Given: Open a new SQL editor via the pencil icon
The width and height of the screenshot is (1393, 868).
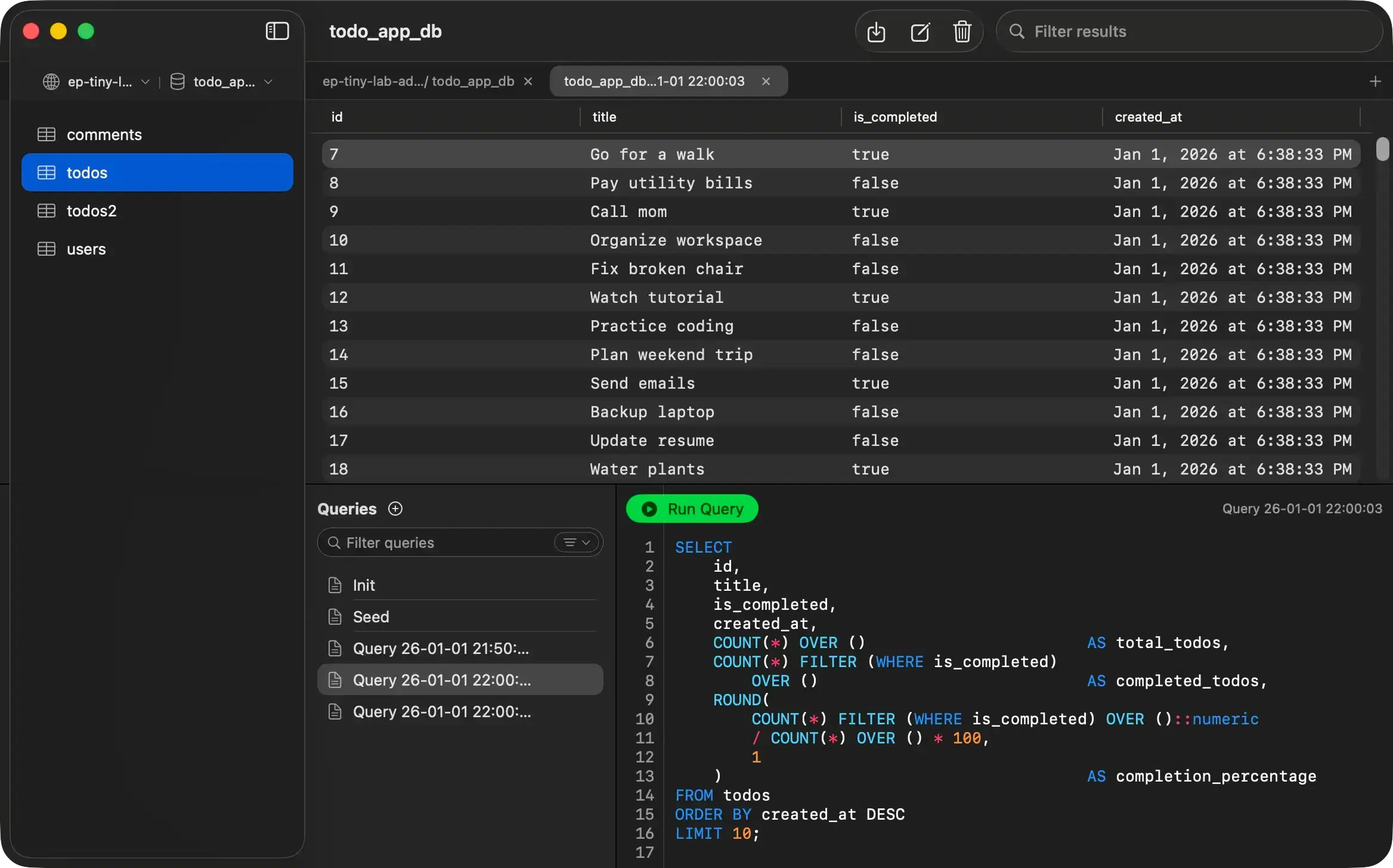Looking at the screenshot, I should (x=919, y=32).
